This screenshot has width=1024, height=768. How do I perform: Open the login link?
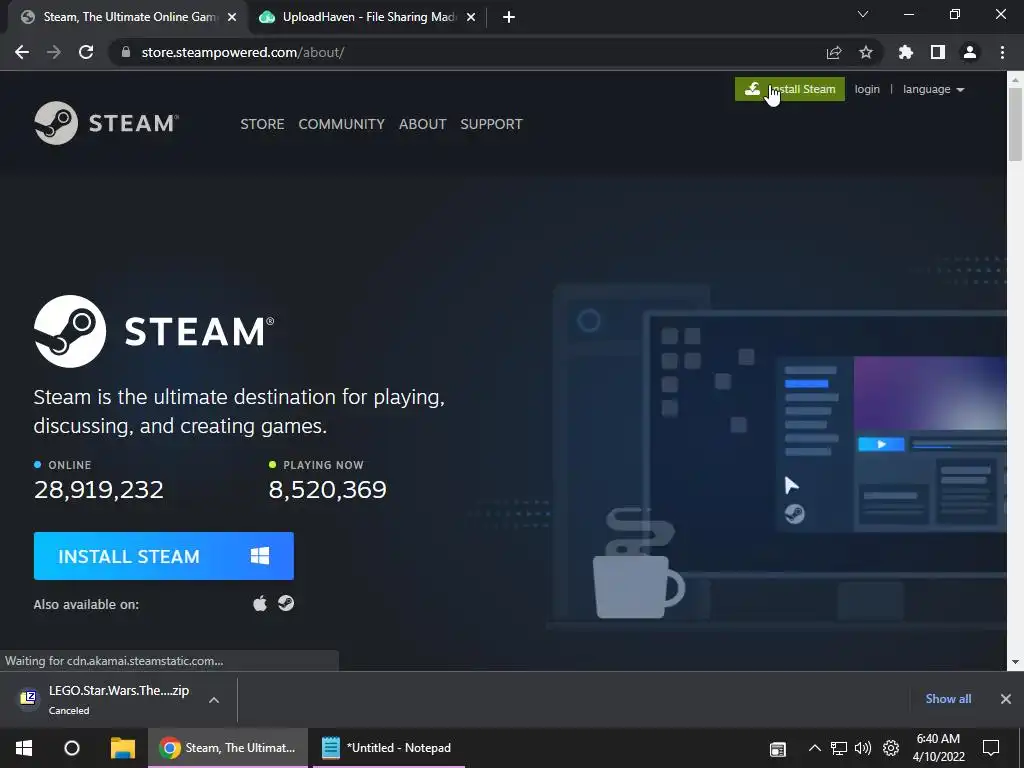click(867, 89)
